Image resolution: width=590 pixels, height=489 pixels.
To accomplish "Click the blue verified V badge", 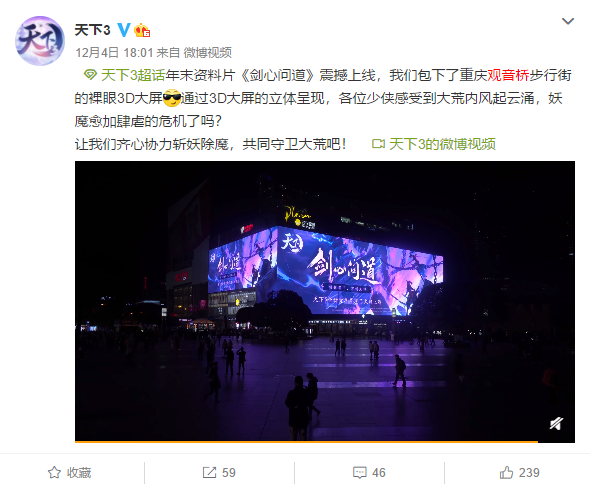I will click(x=124, y=30).
